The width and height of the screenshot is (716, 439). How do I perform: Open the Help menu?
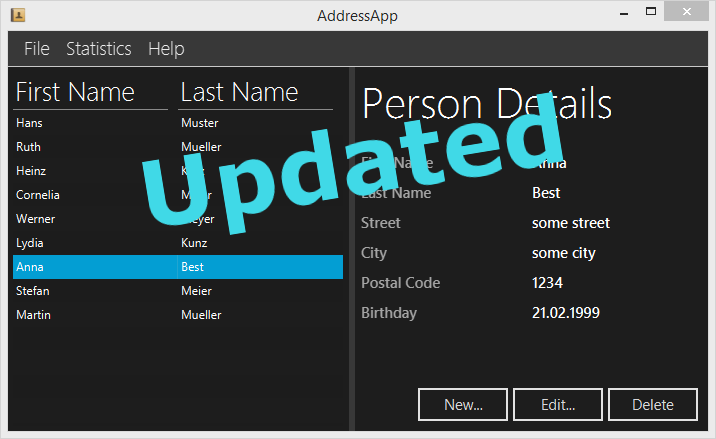pyautogui.click(x=166, y=48)
